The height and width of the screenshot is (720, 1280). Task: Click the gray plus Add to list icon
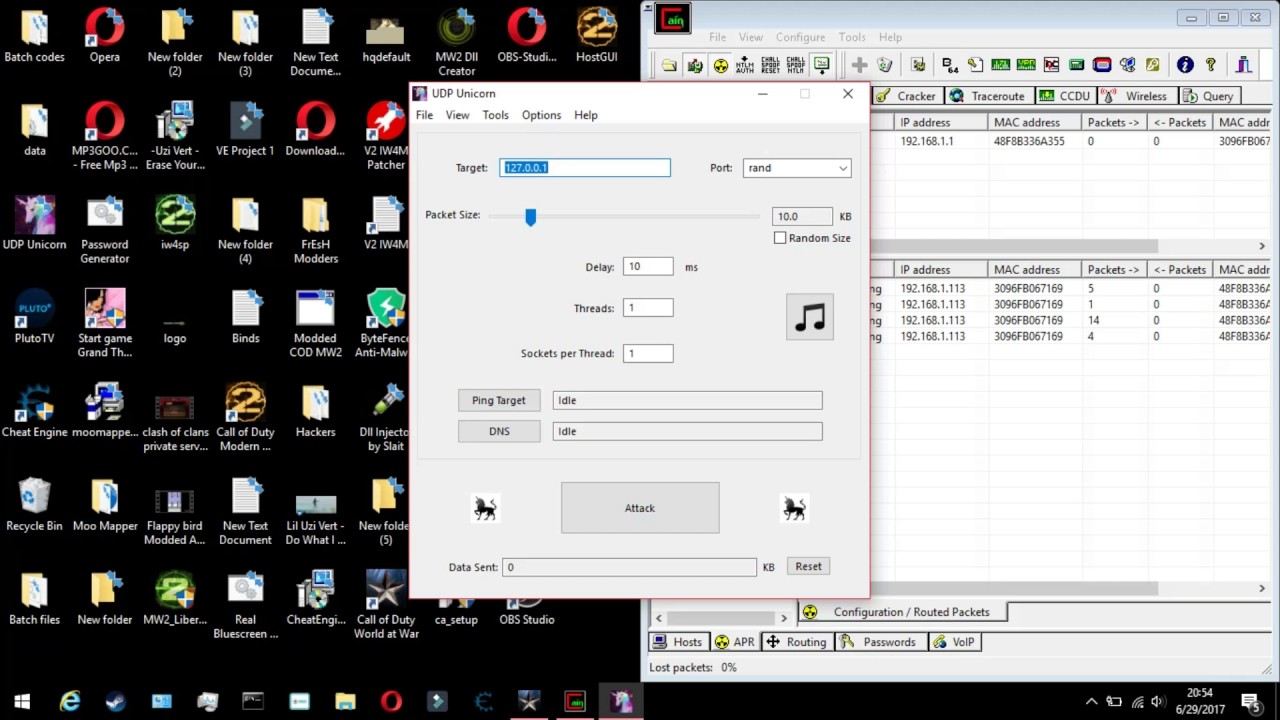[859, 65]
